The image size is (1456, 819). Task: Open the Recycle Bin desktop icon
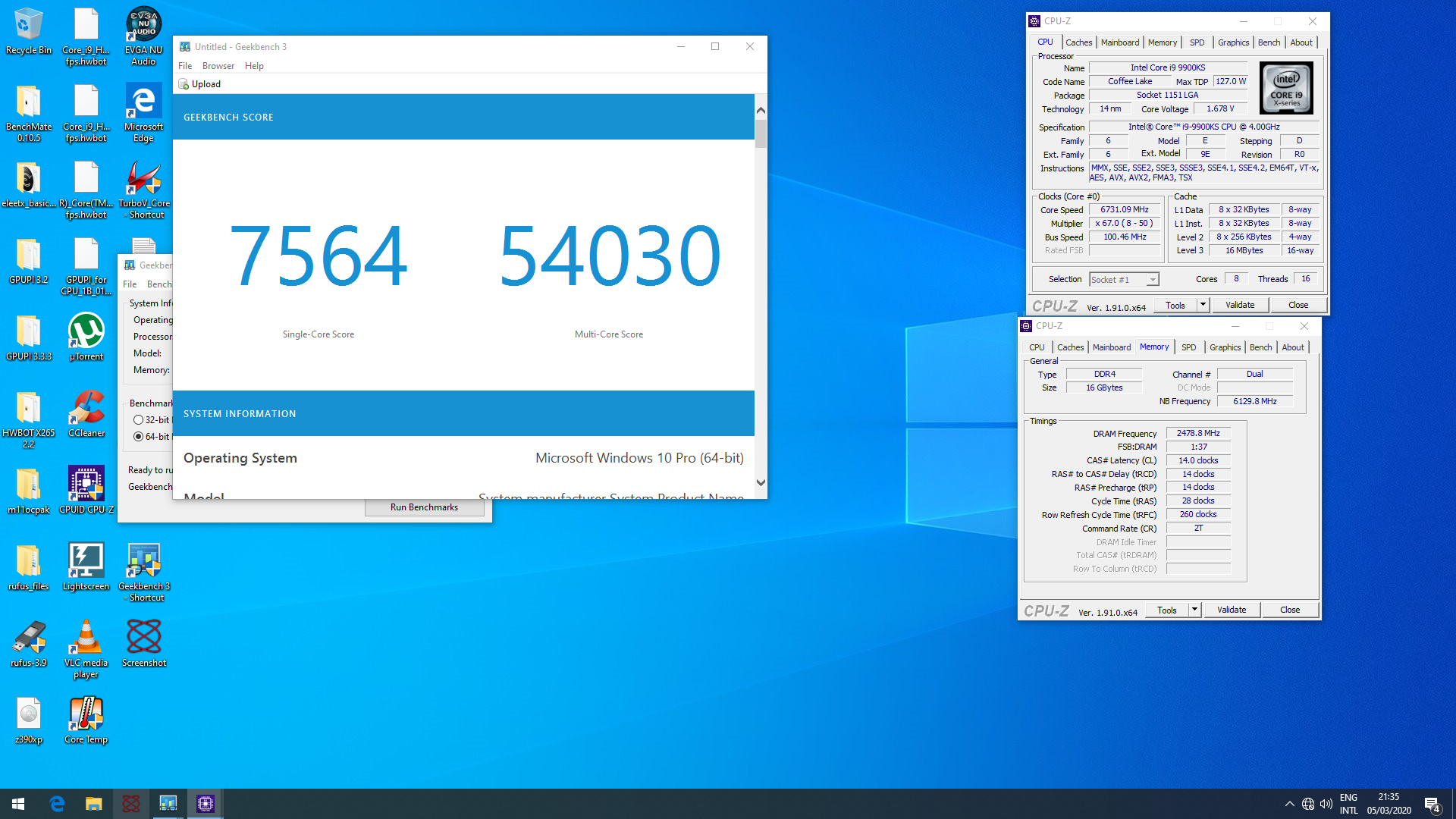point(29,32)
